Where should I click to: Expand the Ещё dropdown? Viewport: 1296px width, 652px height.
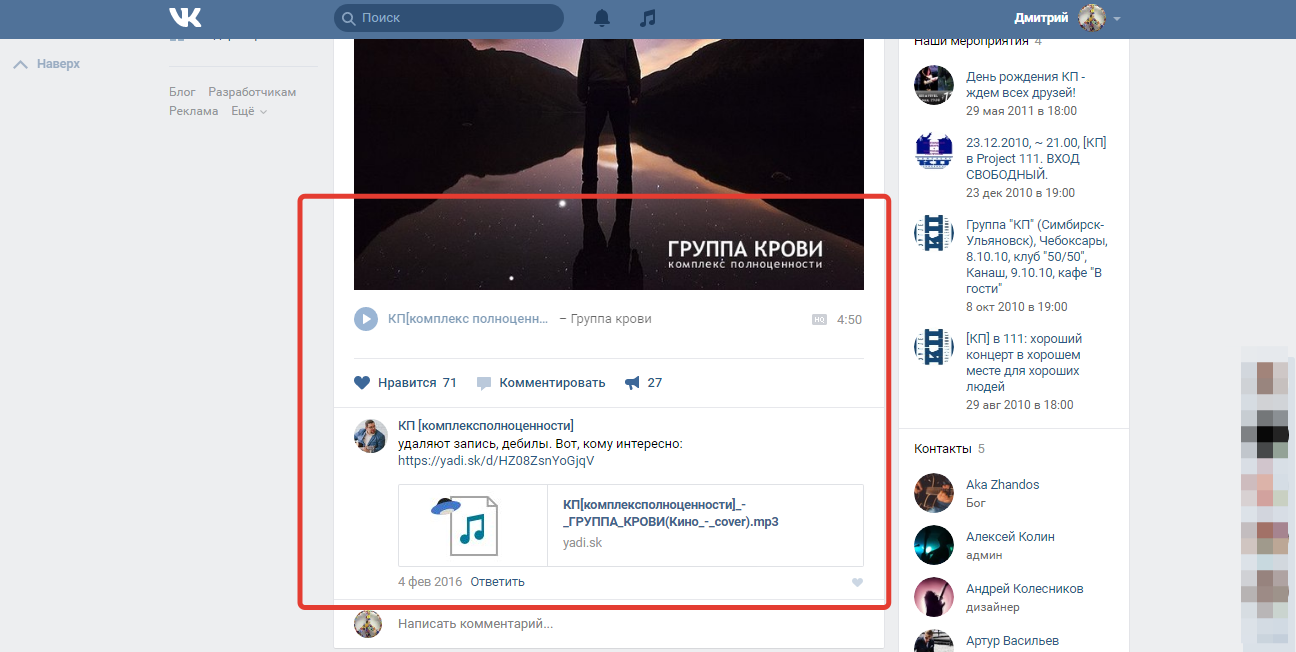[249, 111]
